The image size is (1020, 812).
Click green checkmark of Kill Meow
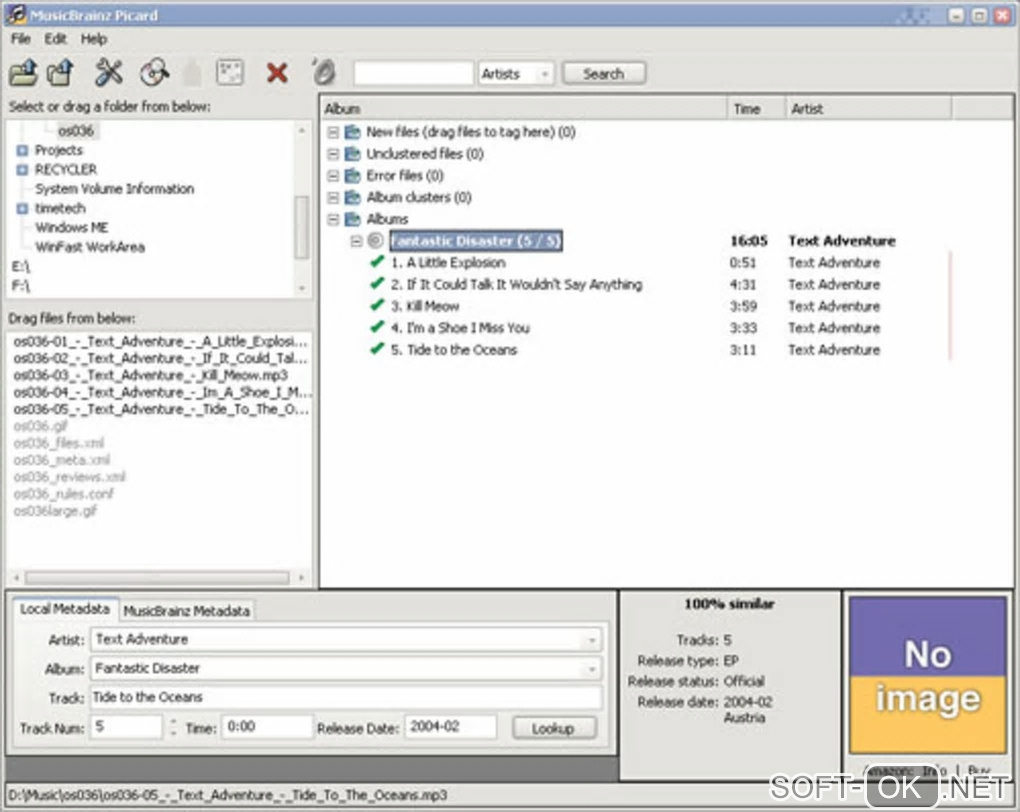(x=377, y=305)
